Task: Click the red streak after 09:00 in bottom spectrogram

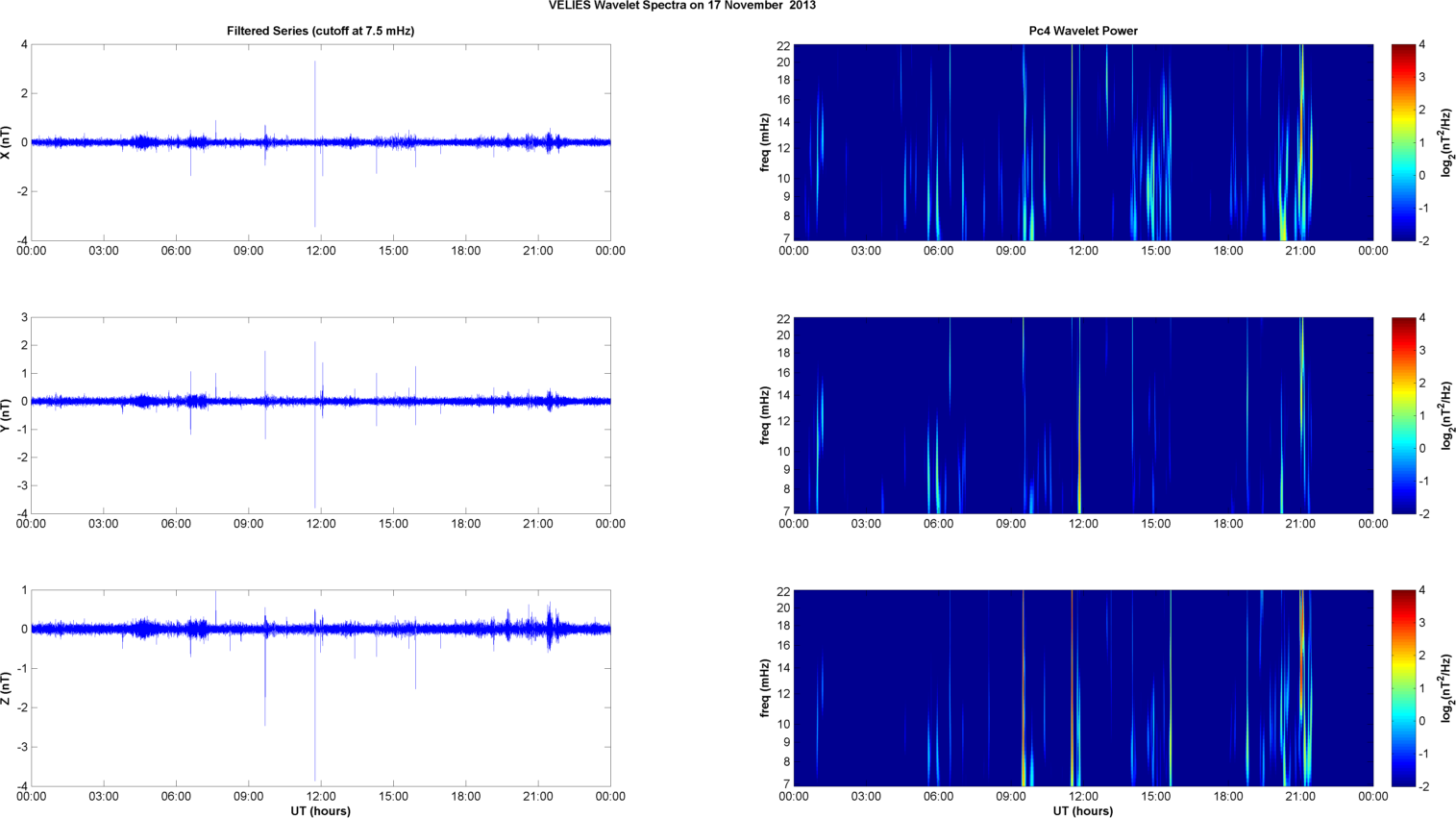Action: tap(1024, 673)
